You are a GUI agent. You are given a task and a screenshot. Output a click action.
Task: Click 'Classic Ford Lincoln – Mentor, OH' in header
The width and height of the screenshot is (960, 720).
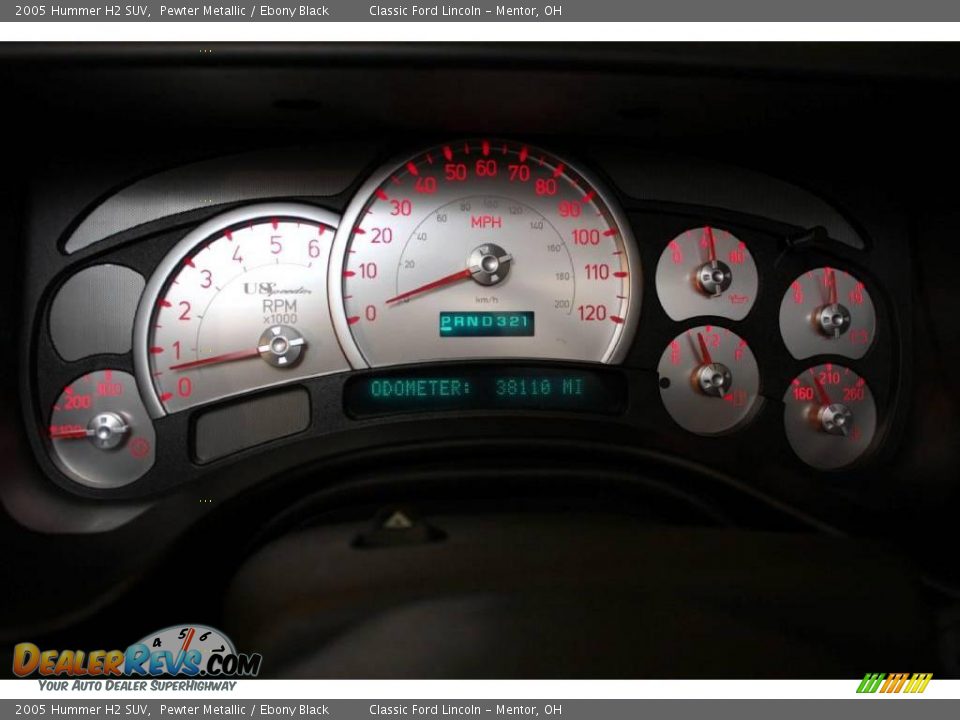coord(465,10)
